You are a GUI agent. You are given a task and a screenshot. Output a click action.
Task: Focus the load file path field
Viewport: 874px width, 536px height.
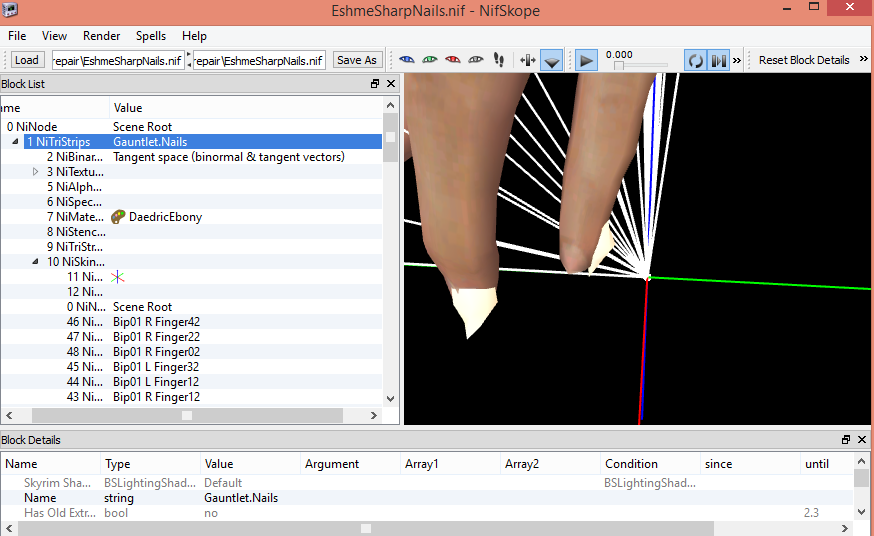(118, 61)
